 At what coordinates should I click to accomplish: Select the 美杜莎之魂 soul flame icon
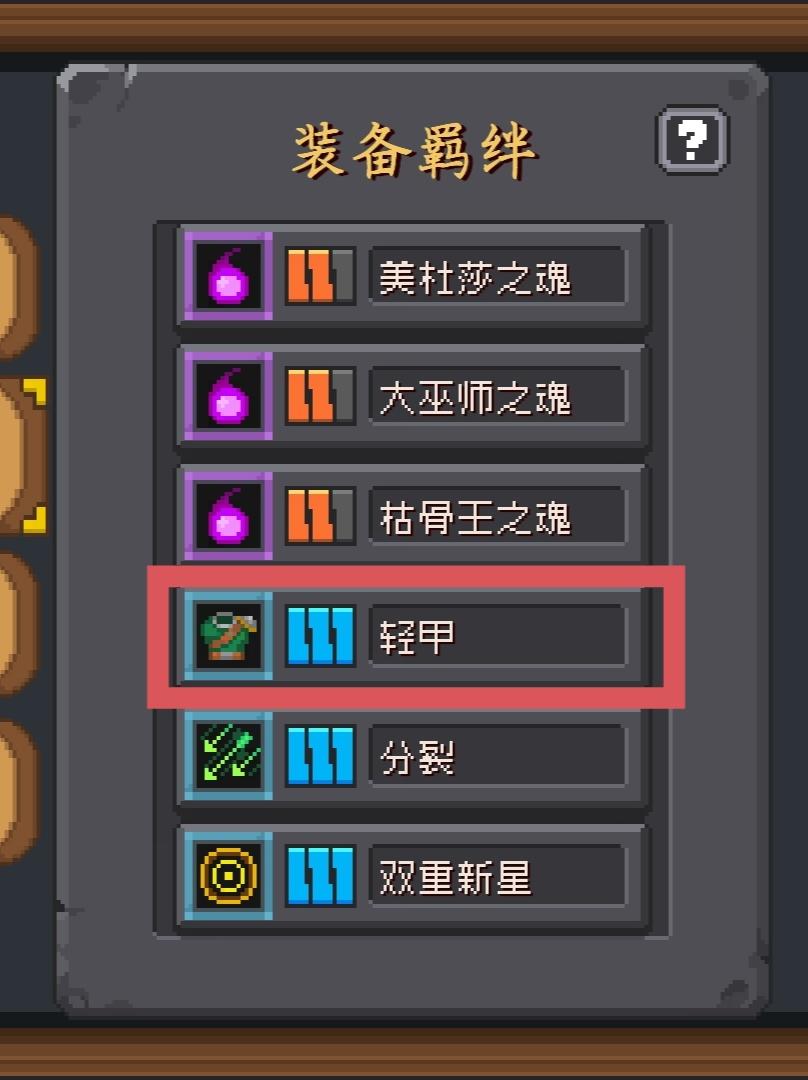click(228, 276)
